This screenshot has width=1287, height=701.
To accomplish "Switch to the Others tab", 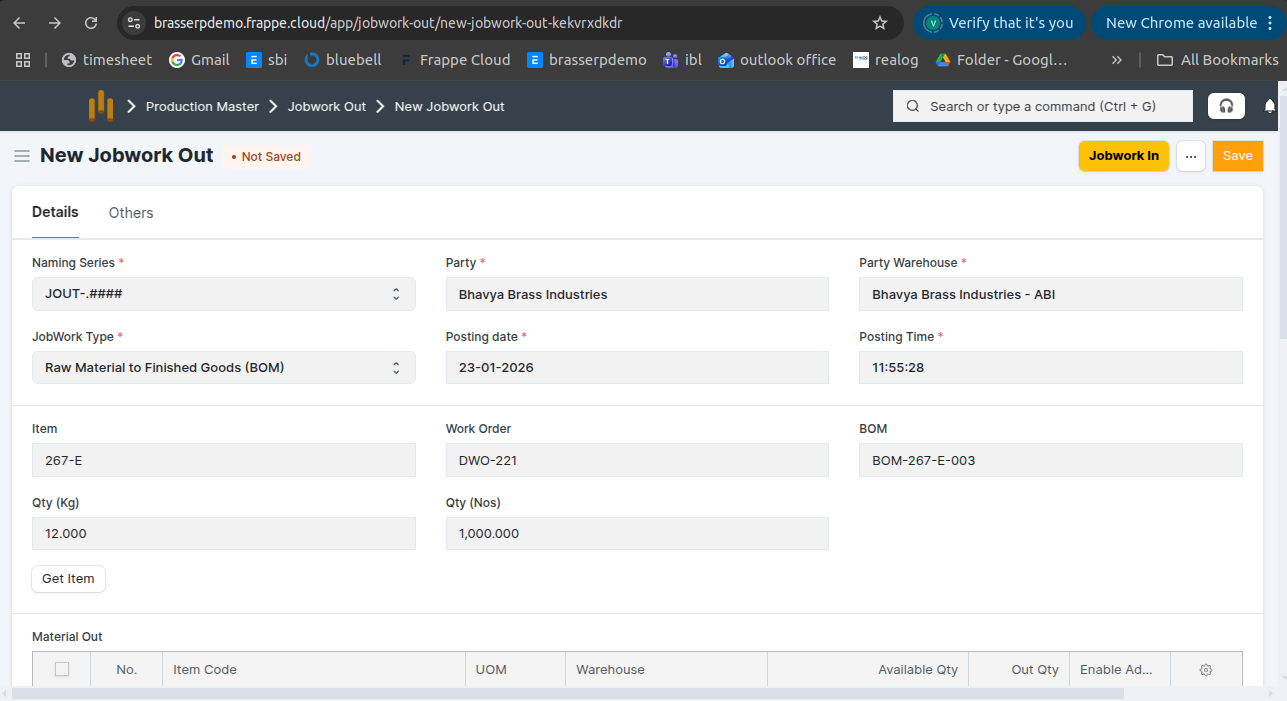I will click(x=131, y=213).
